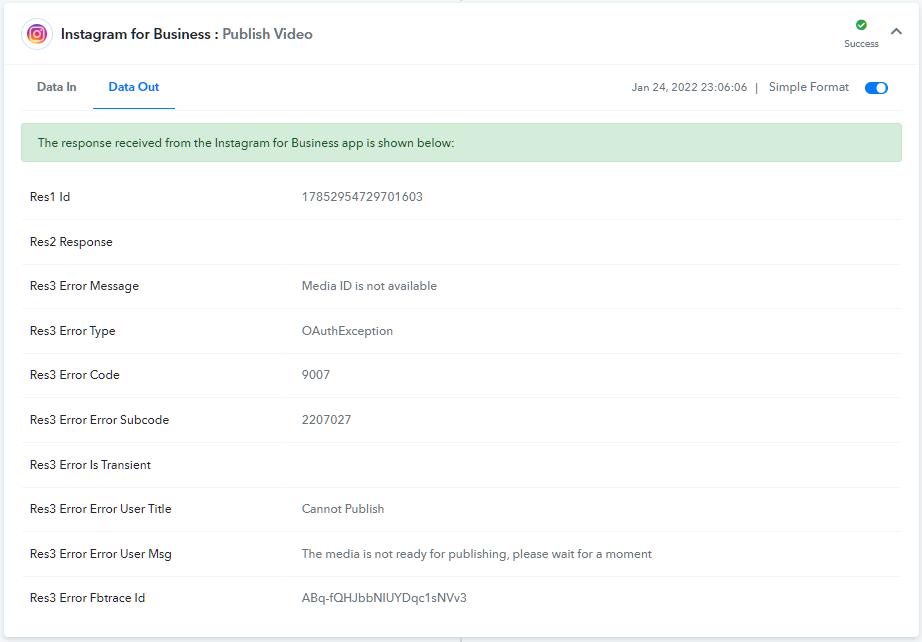Click the Simple Format label
Viewport: 922px width, 642px height.
[809, 87]
